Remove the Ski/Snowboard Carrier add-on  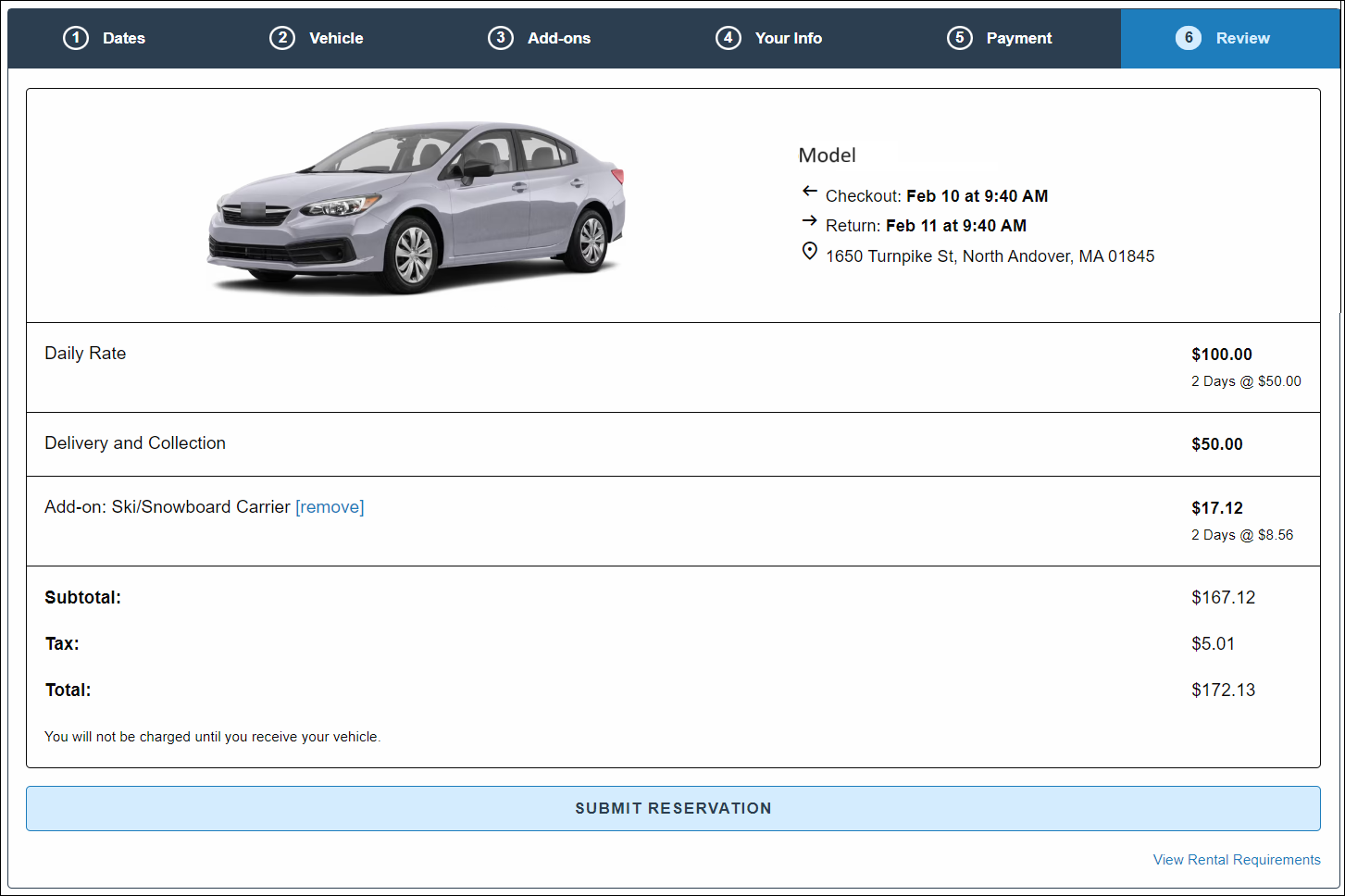point(330,507)
